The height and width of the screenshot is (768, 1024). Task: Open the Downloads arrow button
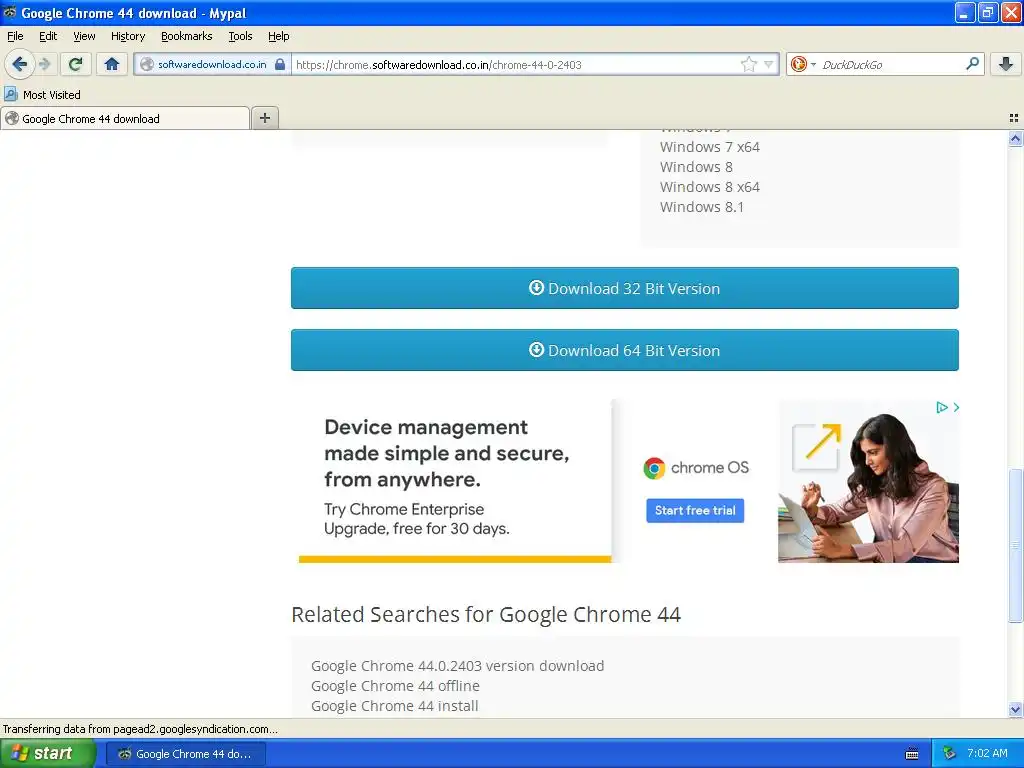coord(1006,64)
